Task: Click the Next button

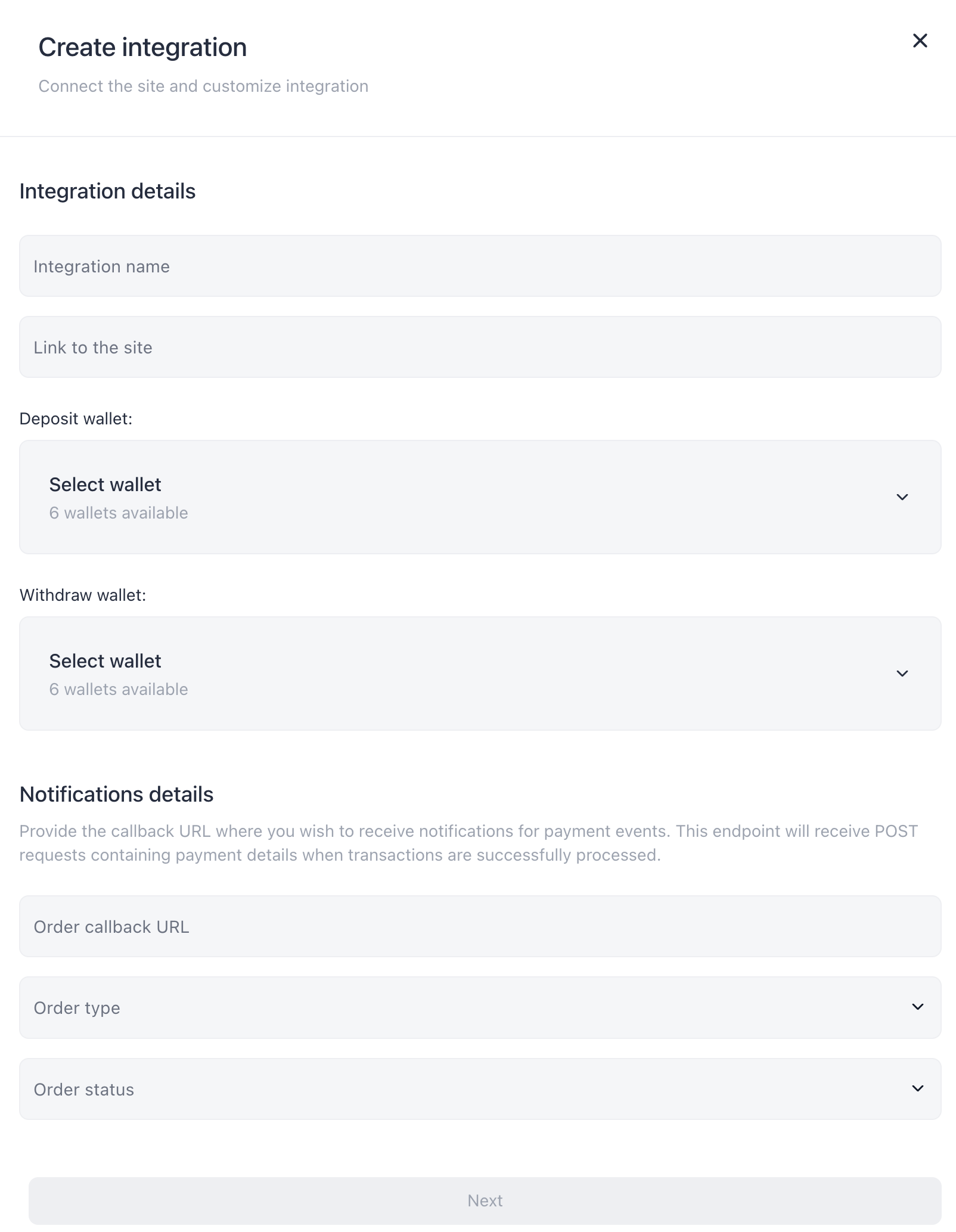Action: [485, 1200]
